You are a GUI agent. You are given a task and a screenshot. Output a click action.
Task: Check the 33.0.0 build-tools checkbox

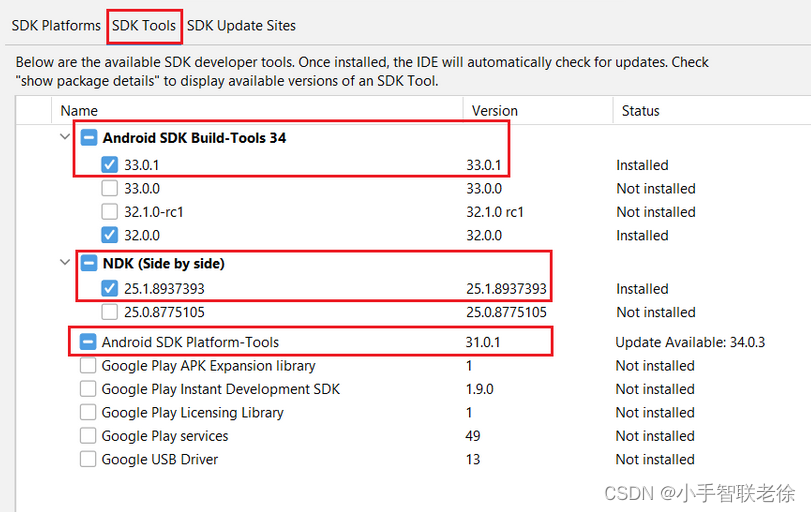[109, 188]
